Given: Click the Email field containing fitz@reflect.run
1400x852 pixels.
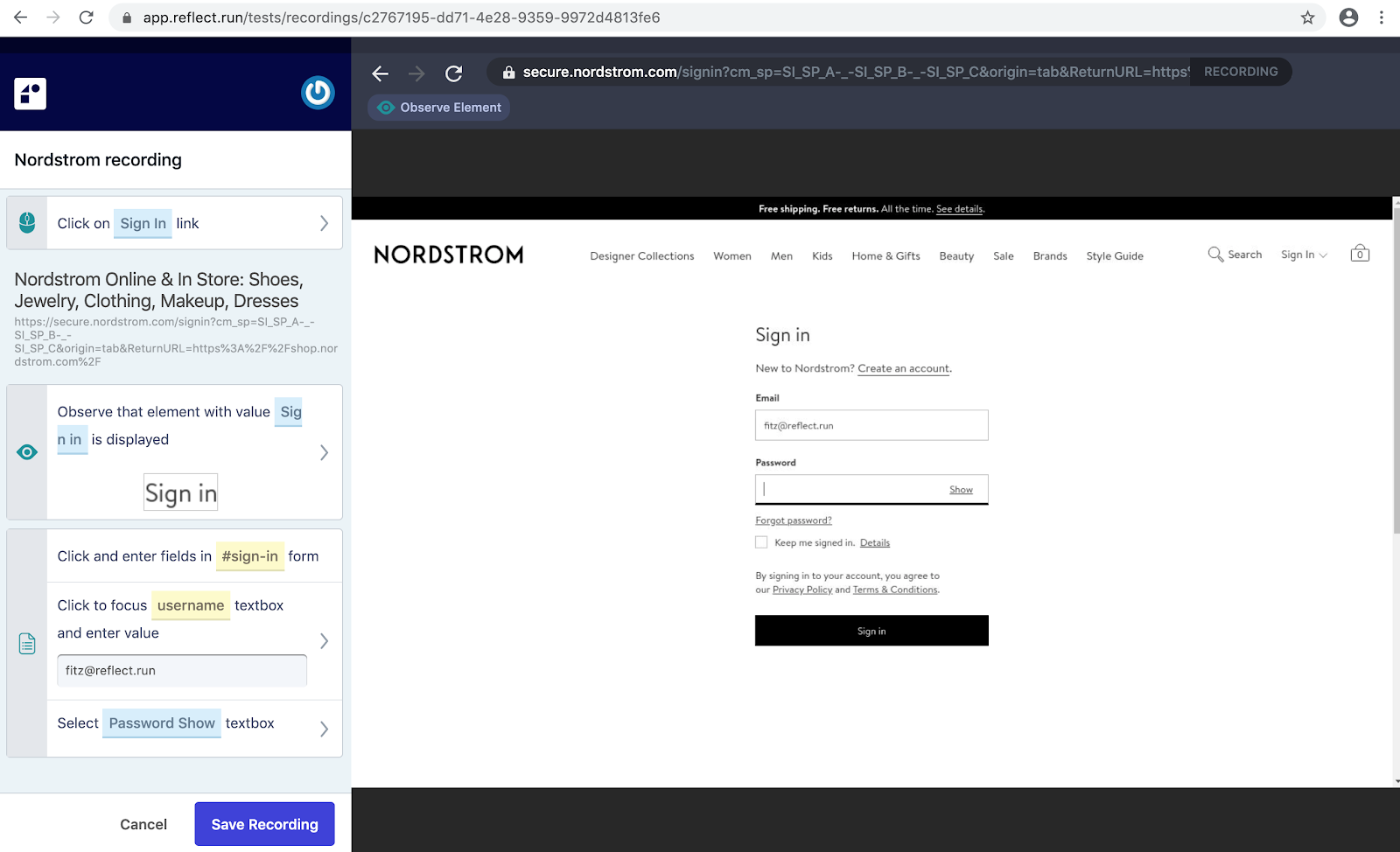Looking at the screenshot, I should (871, 425).
